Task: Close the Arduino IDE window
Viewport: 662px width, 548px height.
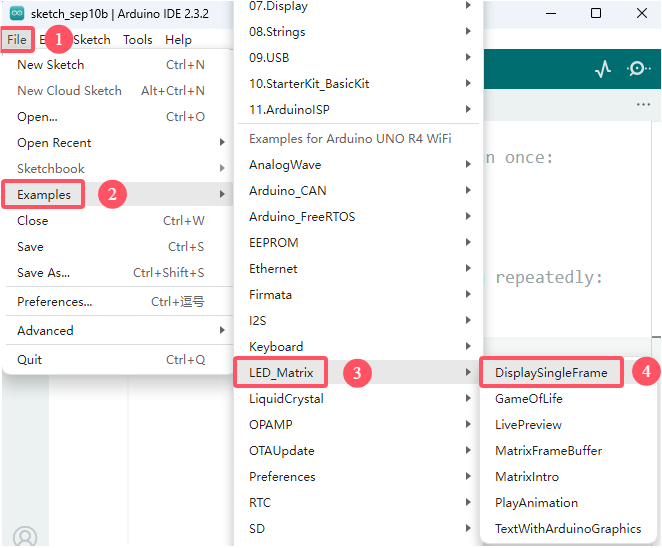Action: click(x=642, y=13)
